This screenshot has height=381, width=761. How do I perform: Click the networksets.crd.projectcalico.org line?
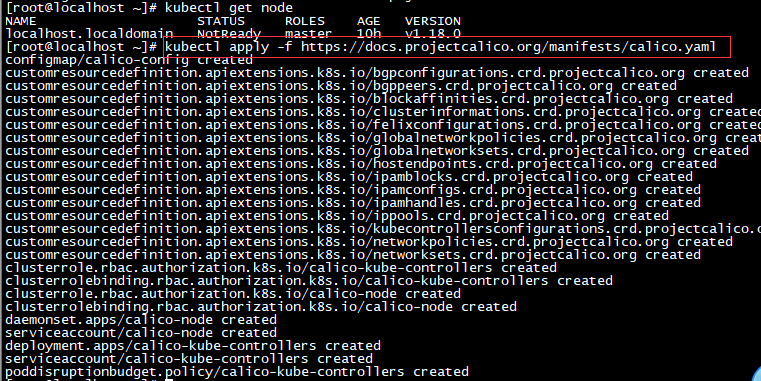[353, 255]
